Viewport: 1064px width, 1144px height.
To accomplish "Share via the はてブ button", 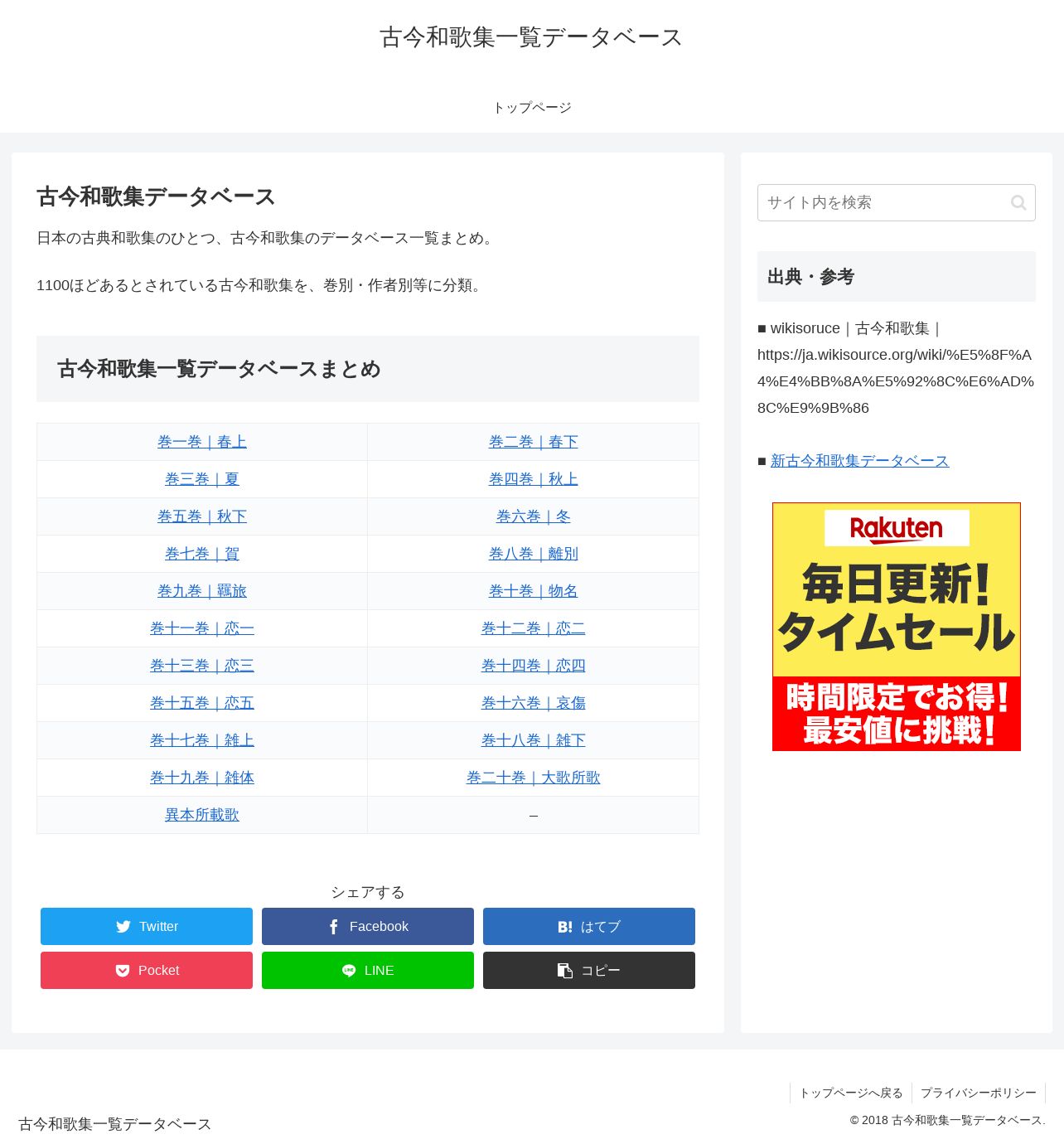I will click(x=589, y=926).
